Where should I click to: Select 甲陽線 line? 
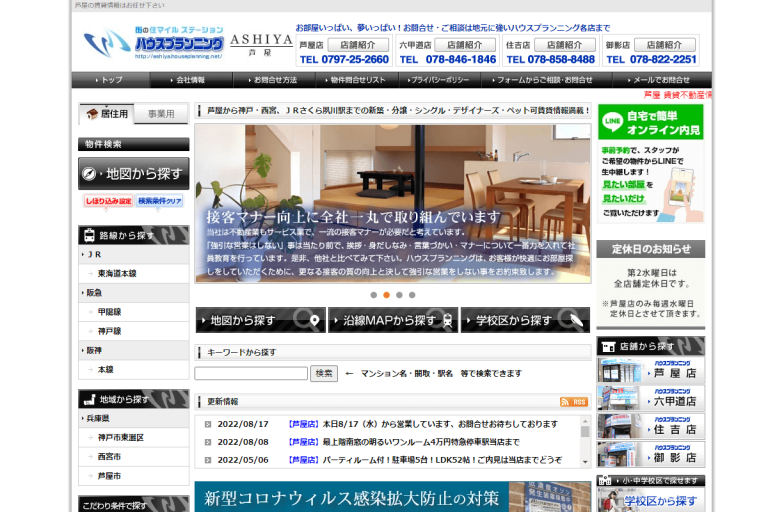click(133, 312)
